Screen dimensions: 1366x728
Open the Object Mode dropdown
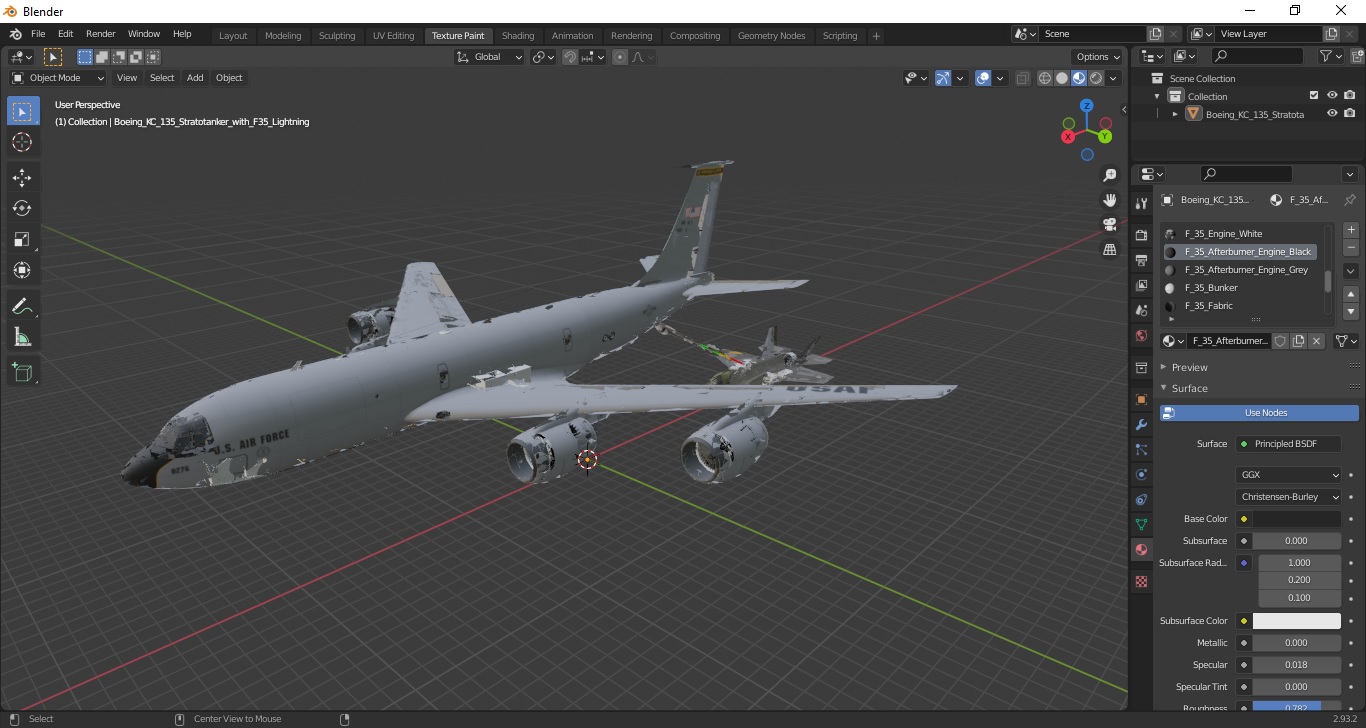(58, 78)
